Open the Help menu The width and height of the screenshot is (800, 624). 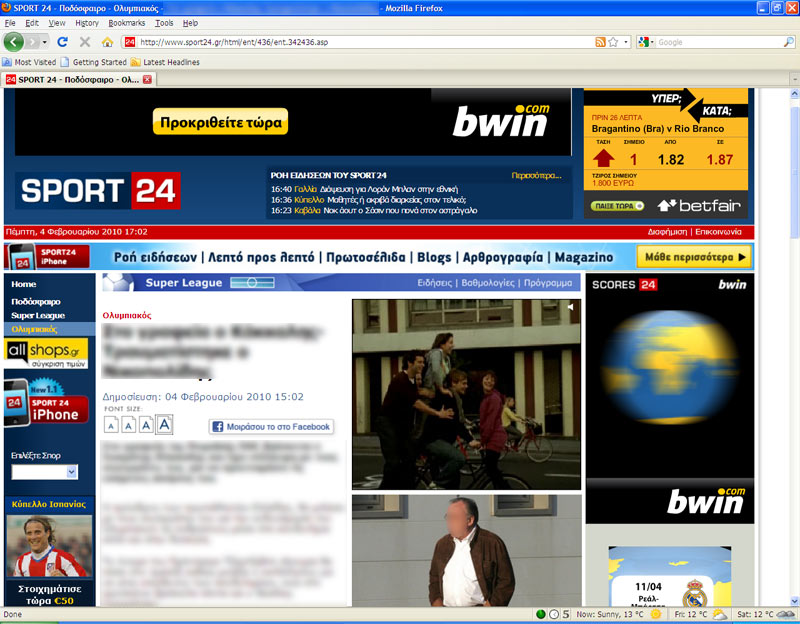click(x=190, y=23)
